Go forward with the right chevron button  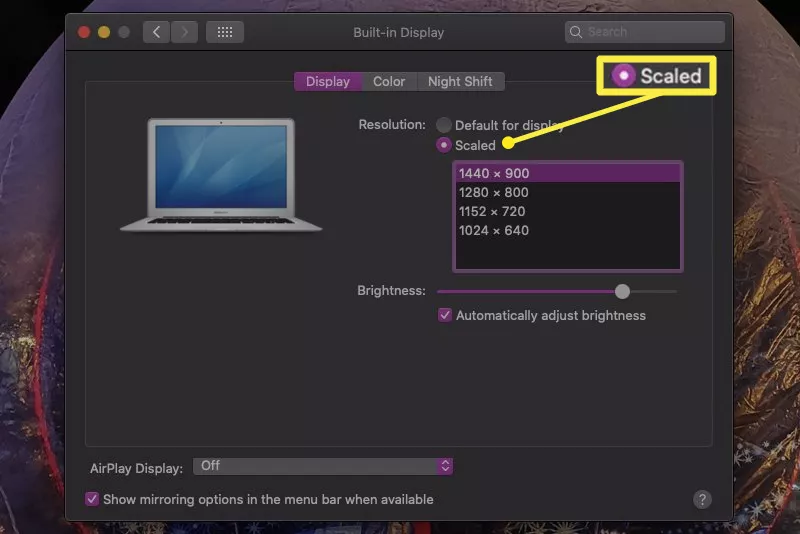pyautogui.click(x=184, y=33)
